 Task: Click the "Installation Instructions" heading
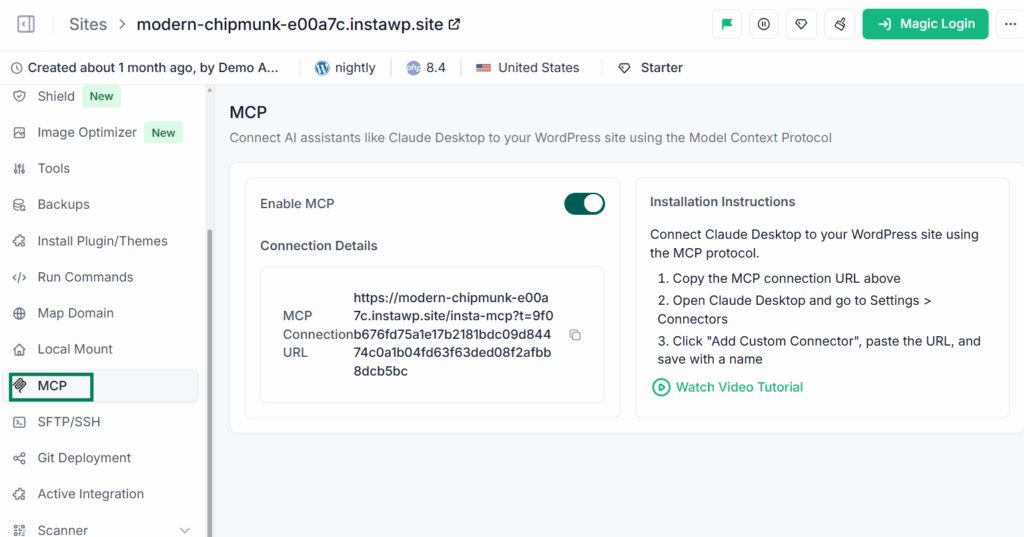(x=722, y=202)
